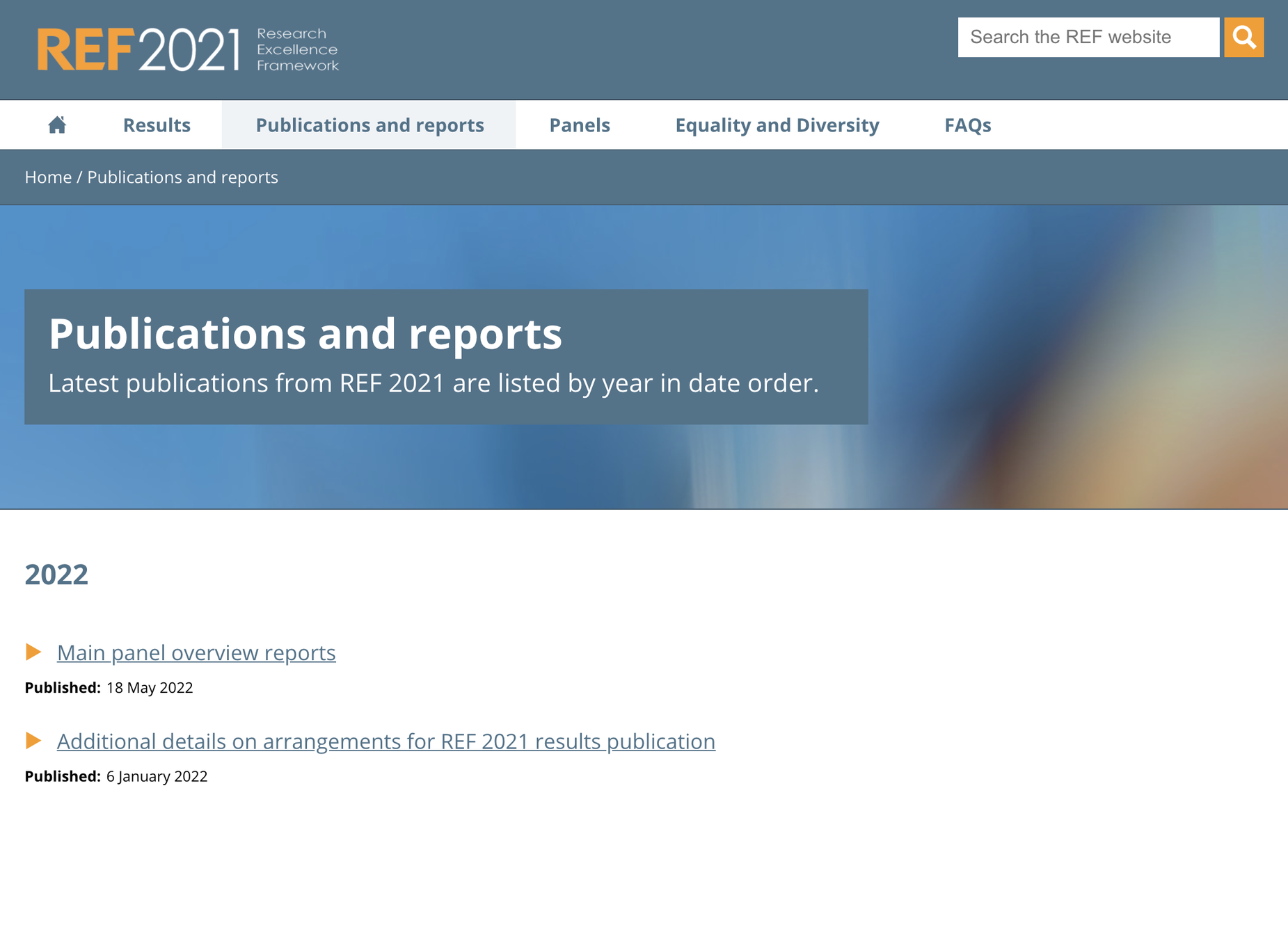This screenshot has width=1288, height=939.
Task: Click the home icon in navigation bar
Action: tap(57, 125)
